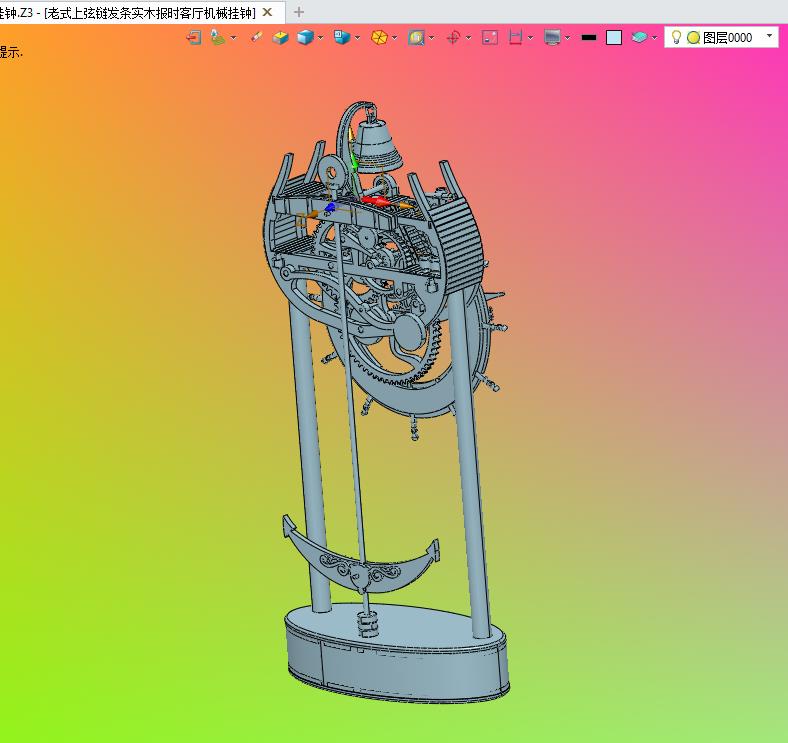The height and width of the screenshot is (743, 788).
Task: Click the red crosshair target icon
Action: (x=453, y=38)
